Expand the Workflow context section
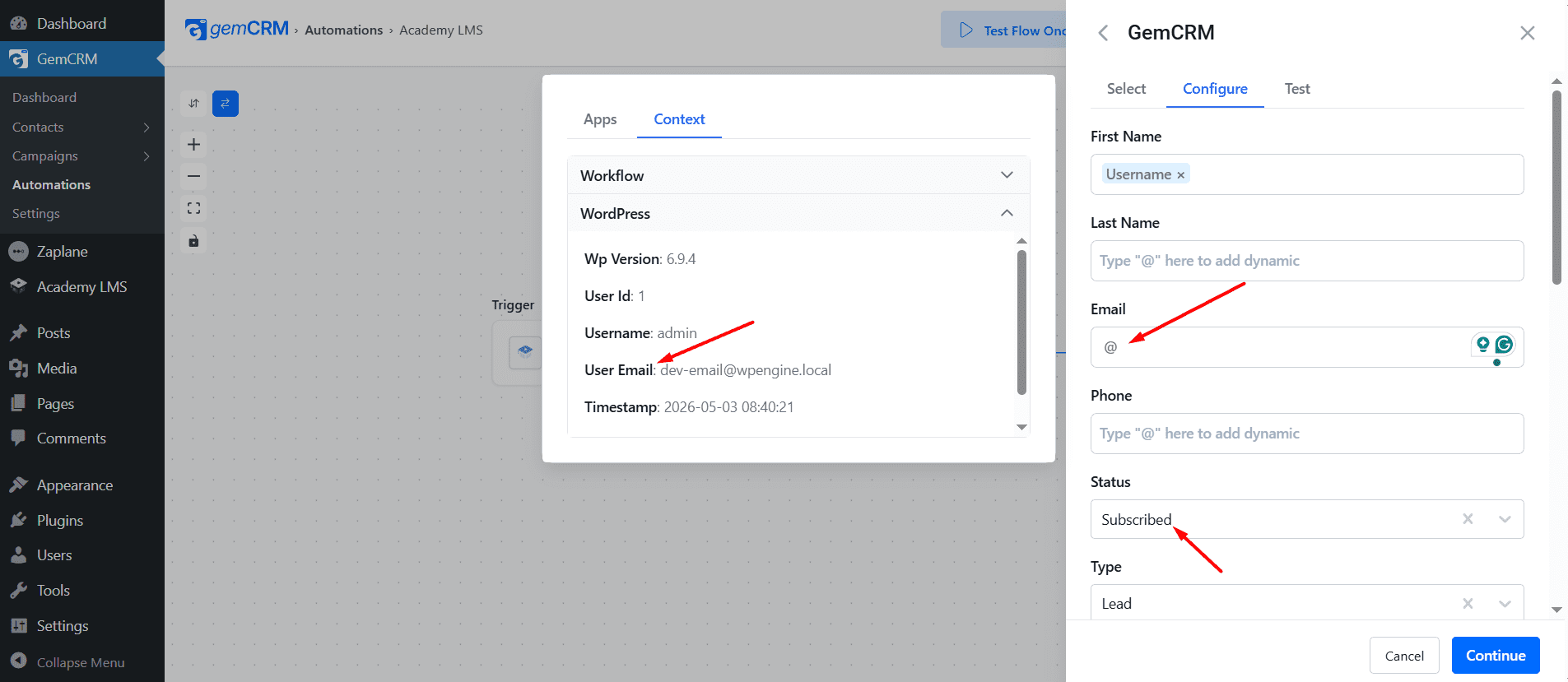1568x682 pixels. point(798,175)
